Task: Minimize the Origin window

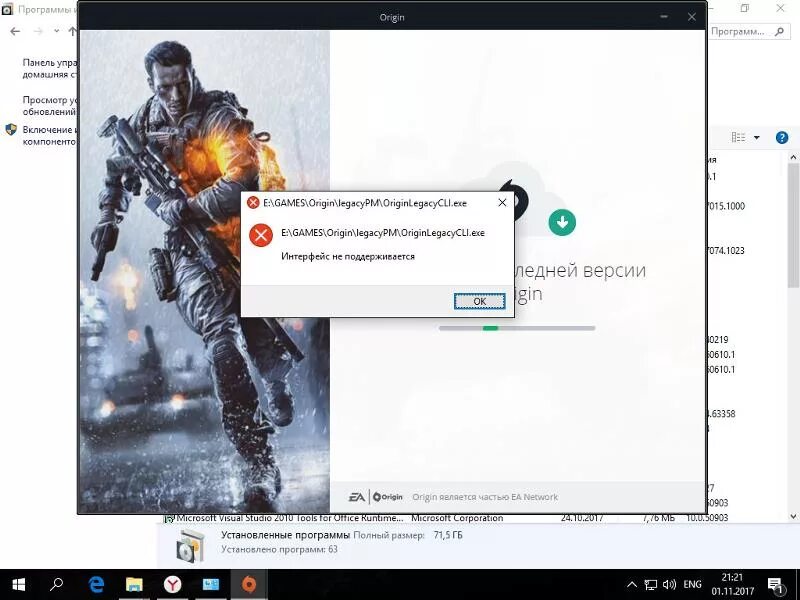Action: click(x=664, y=17)
